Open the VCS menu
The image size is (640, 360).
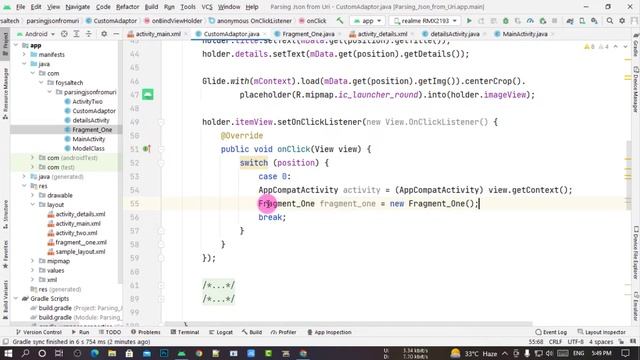pos(207,7)
